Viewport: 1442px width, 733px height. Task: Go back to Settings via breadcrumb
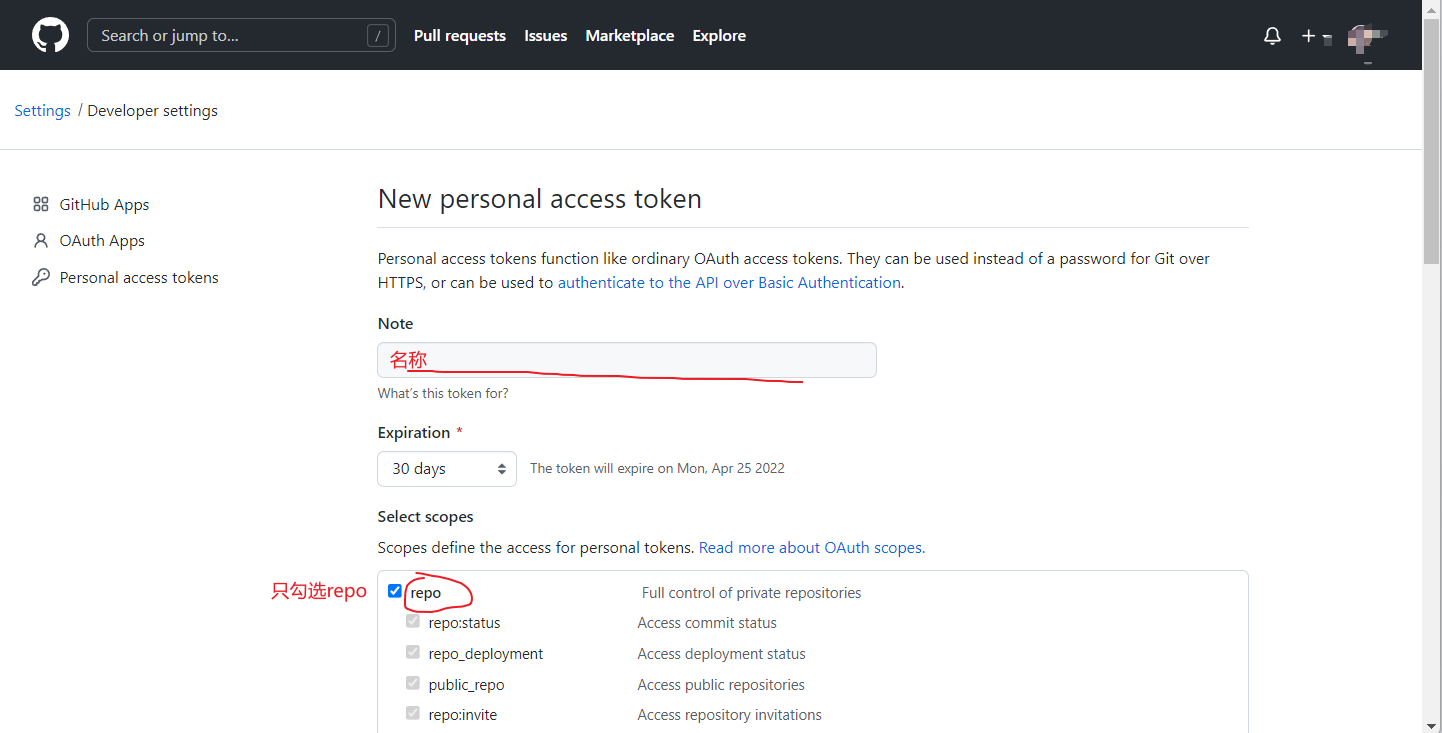(43, 111)
